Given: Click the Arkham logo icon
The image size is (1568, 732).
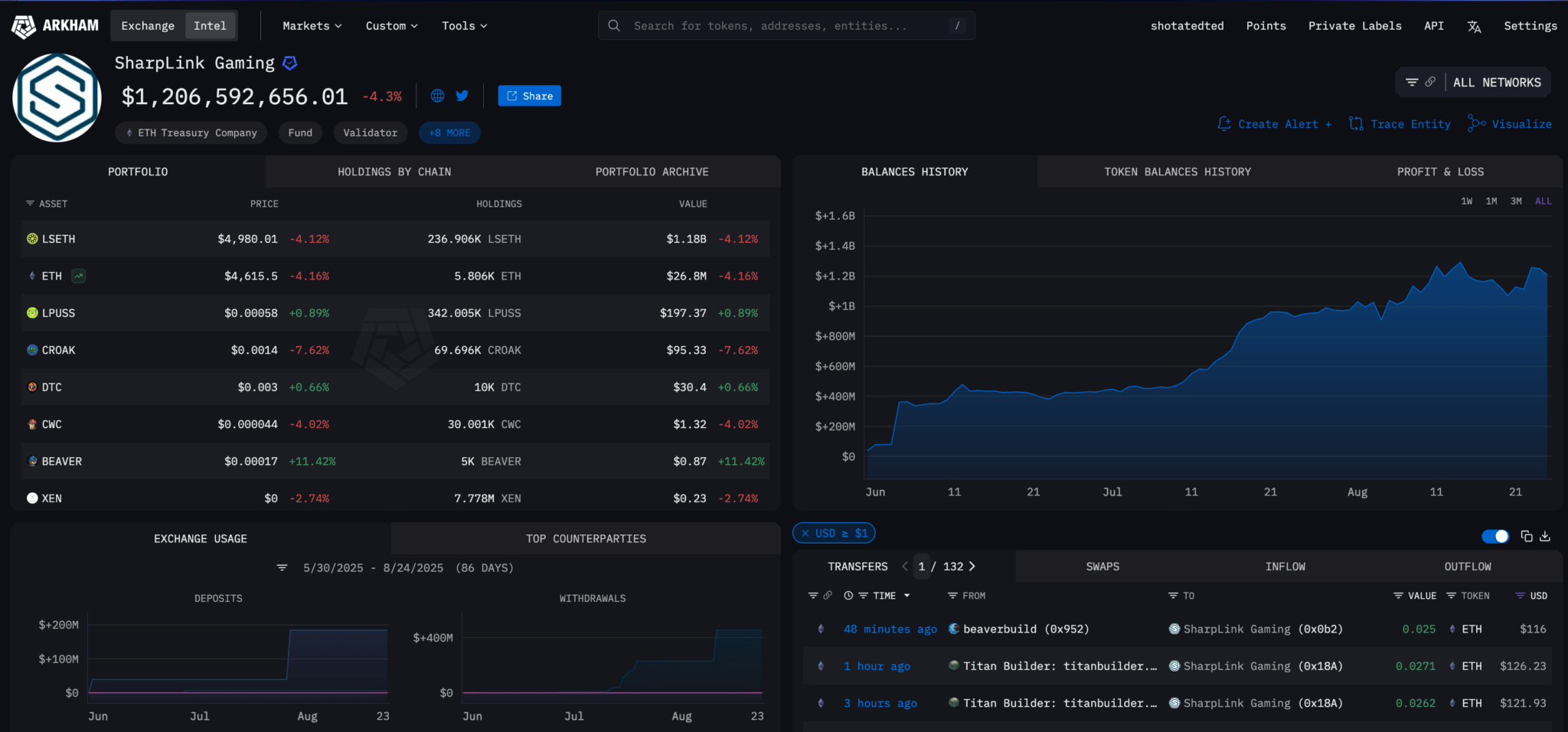Looking at the screenshot, I should coord(22,25).
